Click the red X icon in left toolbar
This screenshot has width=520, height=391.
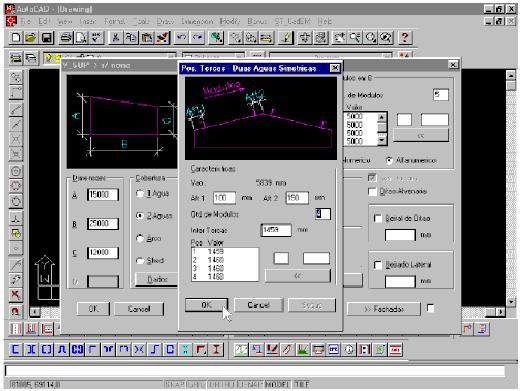15,295
